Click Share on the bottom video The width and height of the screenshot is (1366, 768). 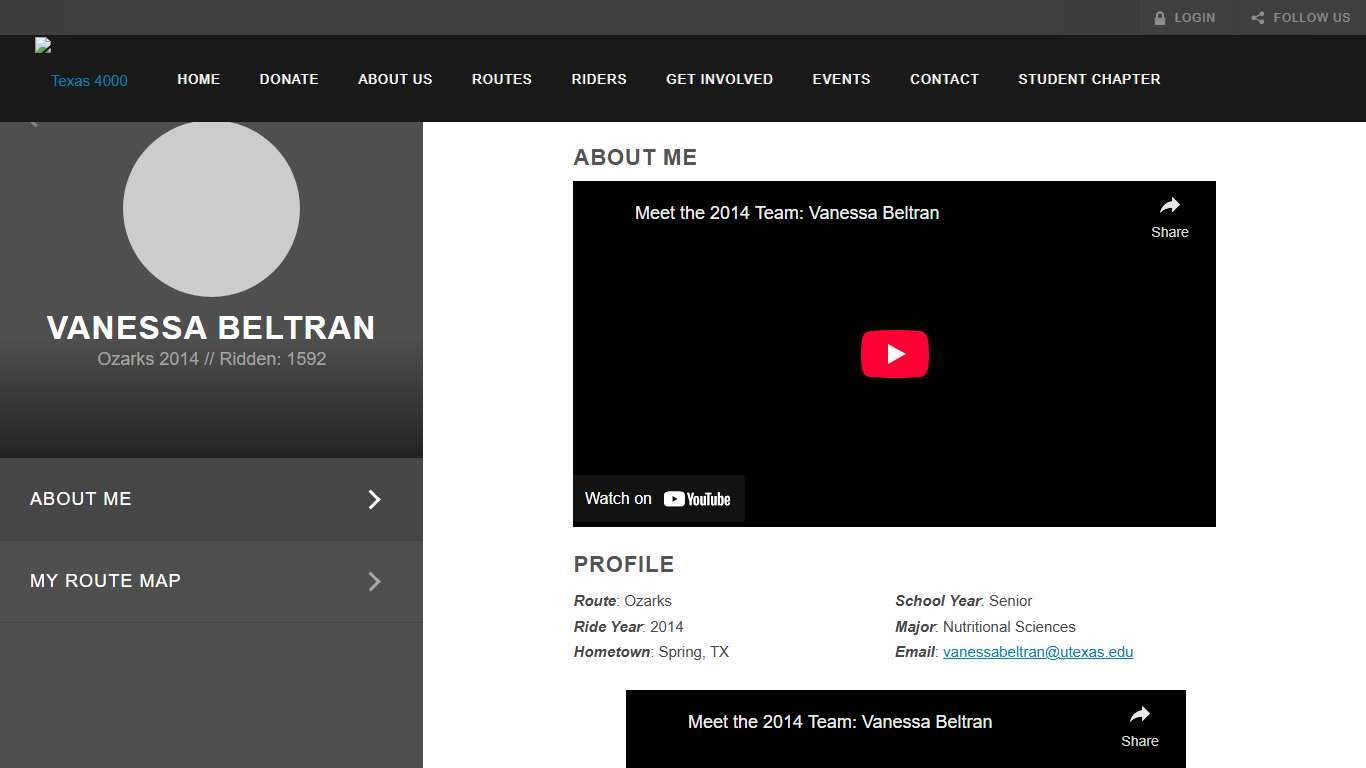pos(1139,714)
